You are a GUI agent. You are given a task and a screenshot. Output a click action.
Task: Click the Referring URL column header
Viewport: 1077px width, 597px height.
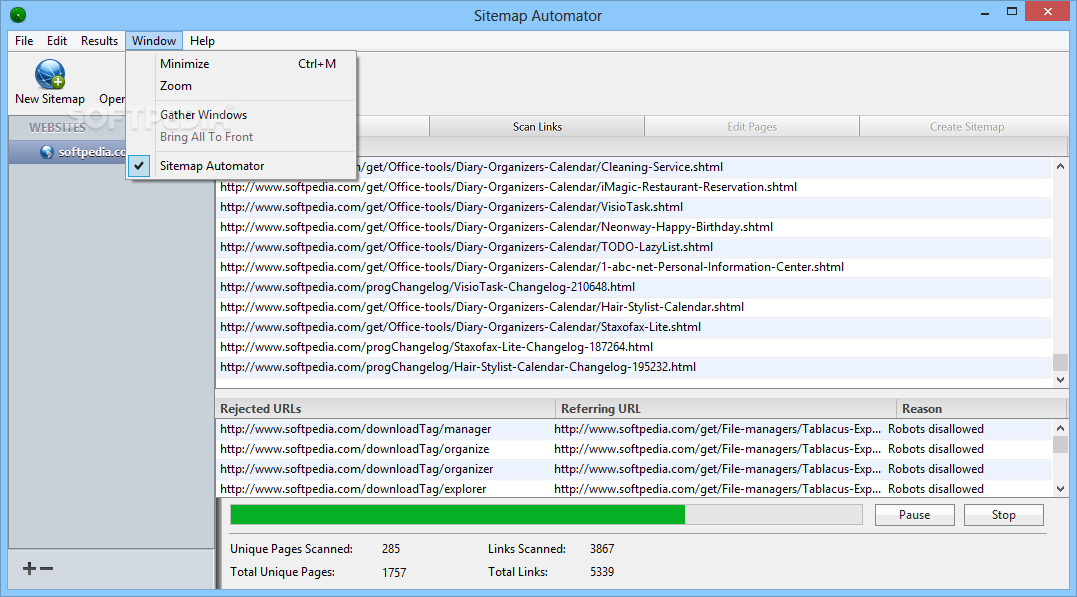point(725,409)
